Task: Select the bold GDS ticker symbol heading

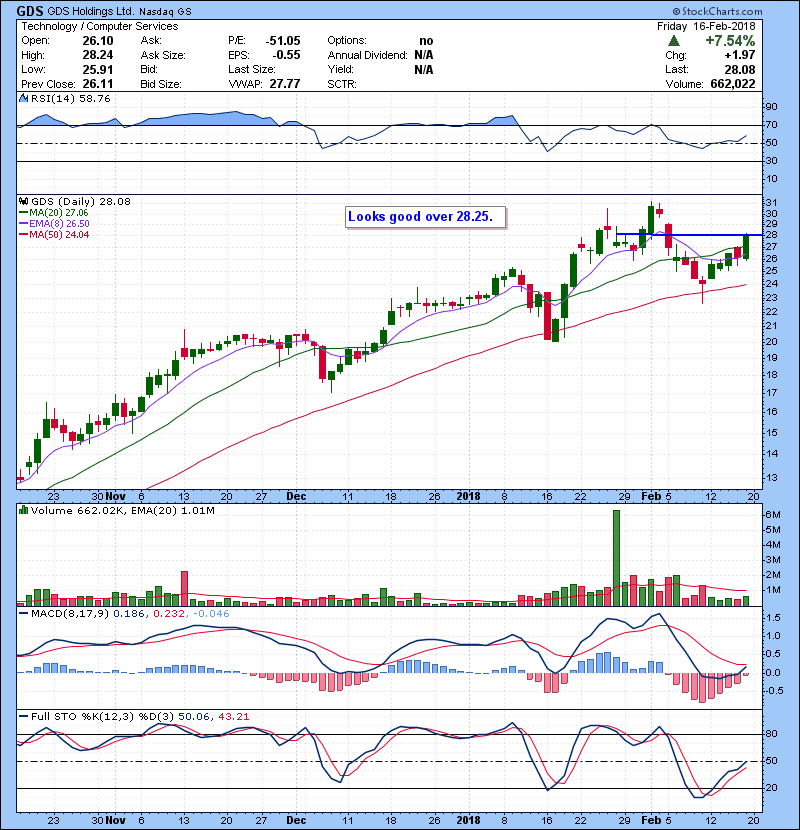Action: coord(30,11)
